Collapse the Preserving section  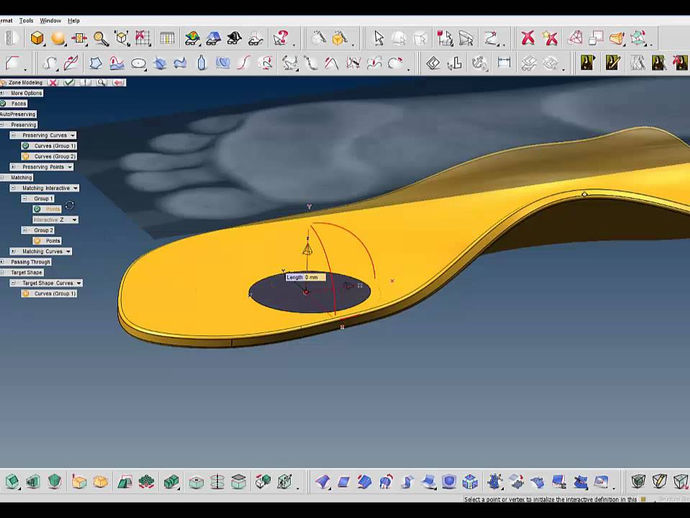pyautogui.click(x=2, y=125)
